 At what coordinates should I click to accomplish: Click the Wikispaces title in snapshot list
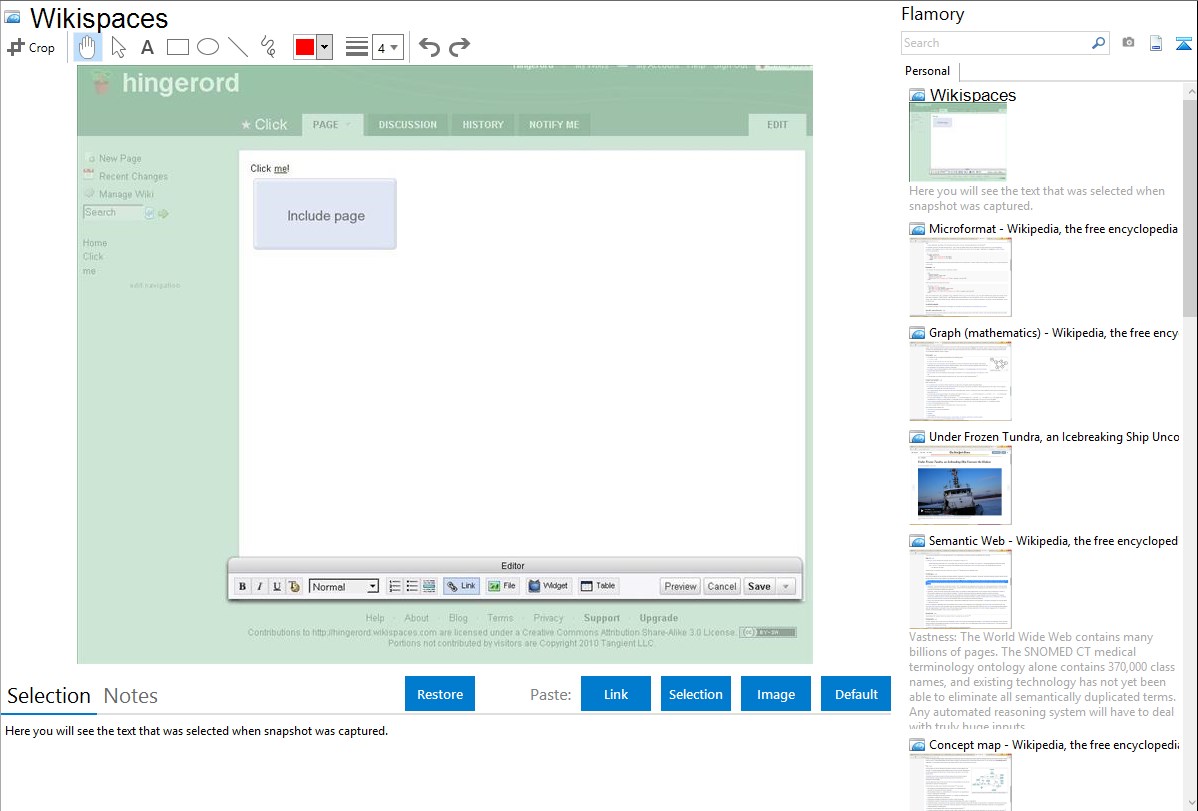(973, 95)
